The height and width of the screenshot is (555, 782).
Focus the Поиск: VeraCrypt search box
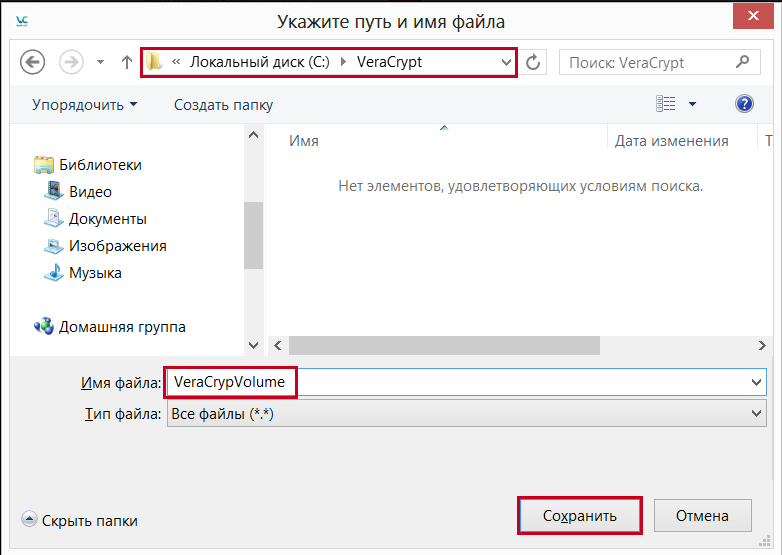click(659, 62)
